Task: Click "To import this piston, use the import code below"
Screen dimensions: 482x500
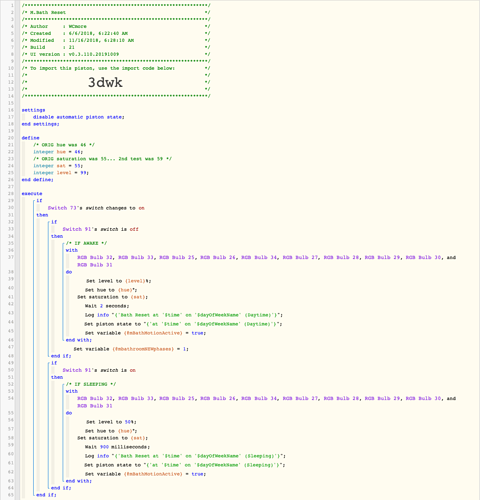Action: click(x=103, y=68)
